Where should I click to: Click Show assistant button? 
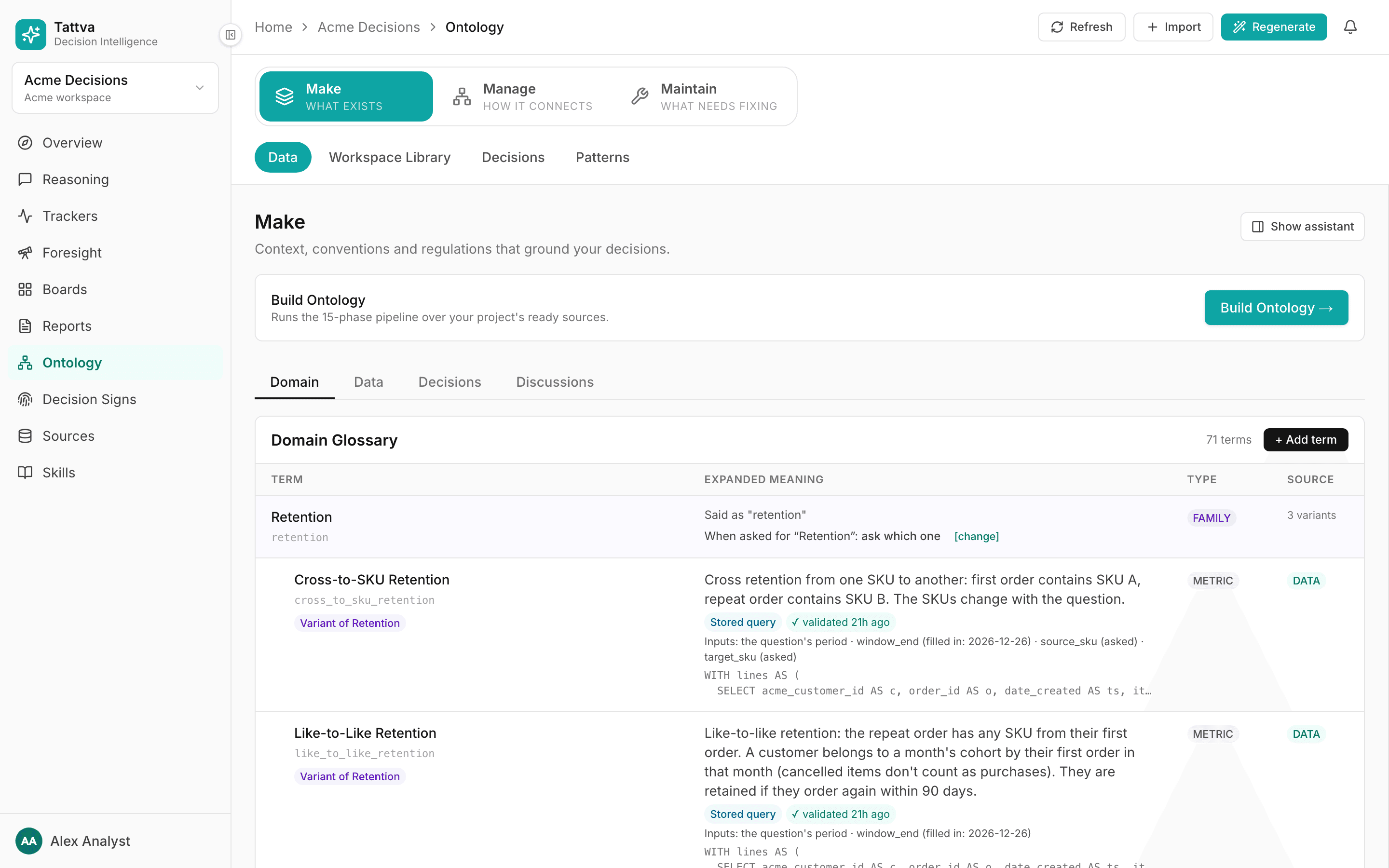coord(1302,227)
